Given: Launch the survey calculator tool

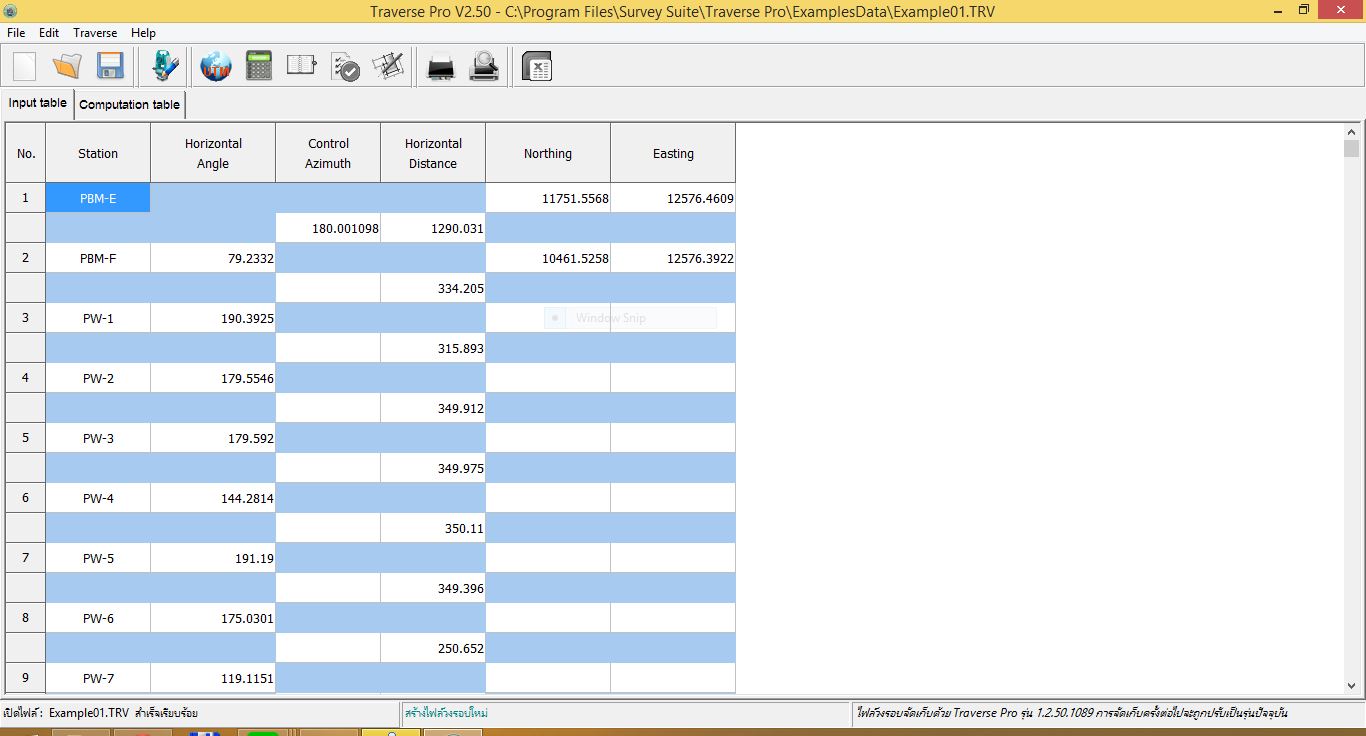Looking at the screenshot, I should point(258,65).
